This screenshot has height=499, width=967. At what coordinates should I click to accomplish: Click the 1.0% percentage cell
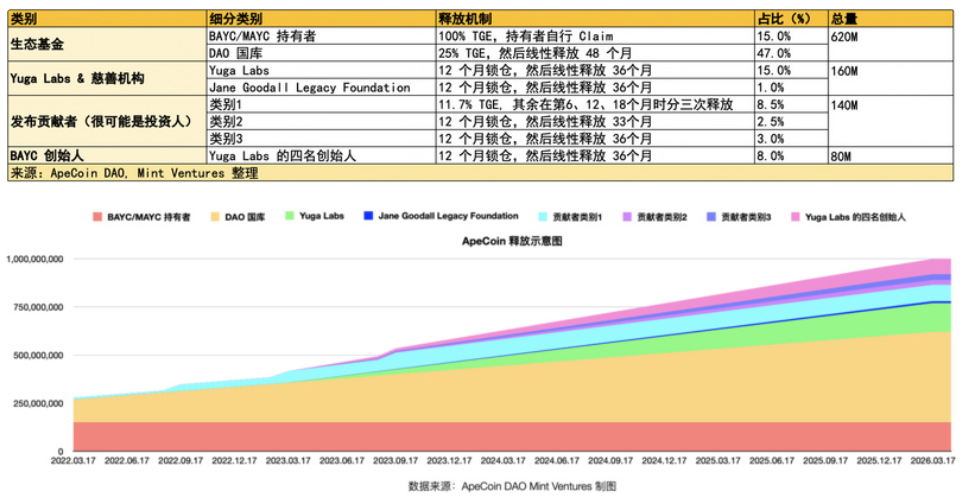point(791,87)
